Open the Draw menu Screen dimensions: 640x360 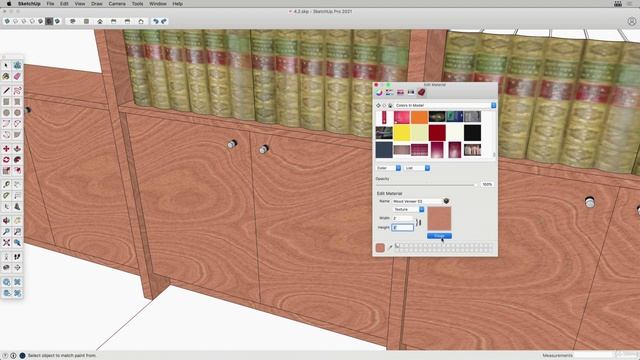tap(96, 4)
